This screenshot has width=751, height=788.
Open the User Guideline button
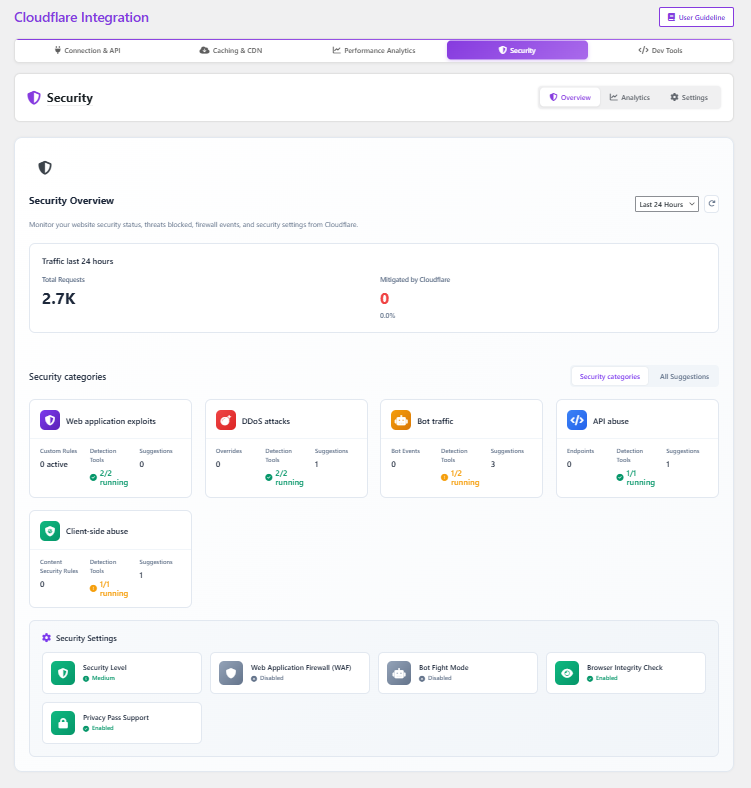tap(696, 17)
